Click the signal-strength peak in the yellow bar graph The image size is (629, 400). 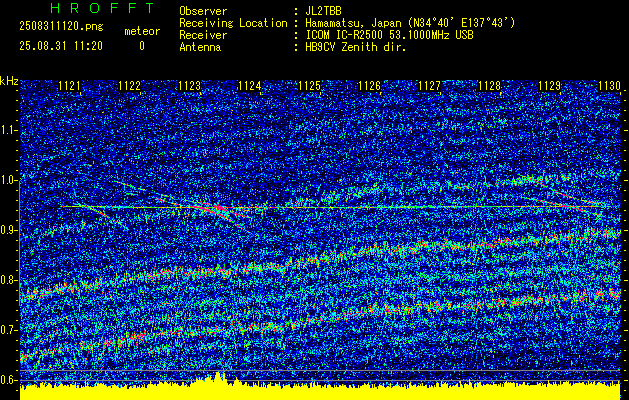pyautogui.click(x=218, y=376)
